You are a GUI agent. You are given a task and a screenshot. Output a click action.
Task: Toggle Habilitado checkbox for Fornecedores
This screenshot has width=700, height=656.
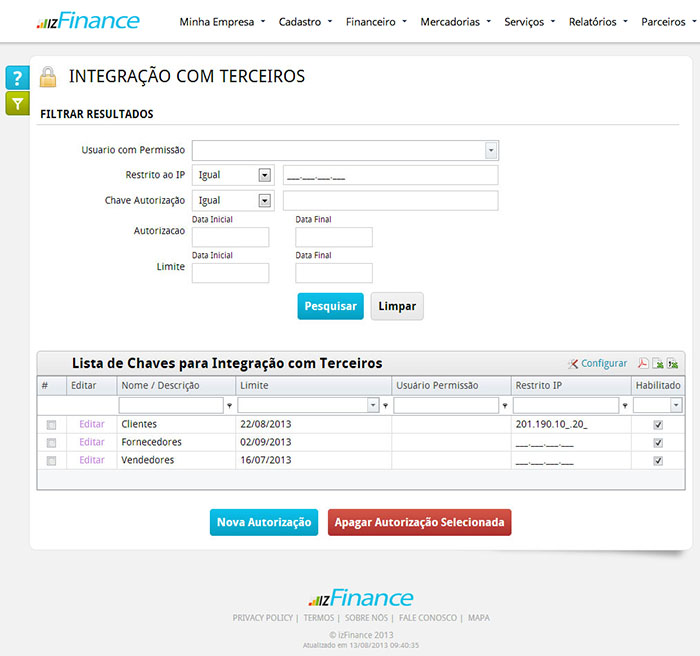click(x=657, y=442)
